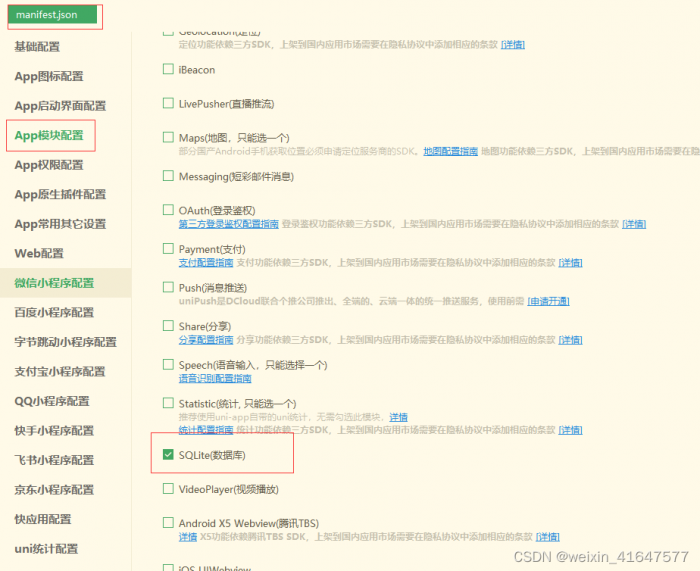Go to 快应用配置
700x571 pixels.
43,519
